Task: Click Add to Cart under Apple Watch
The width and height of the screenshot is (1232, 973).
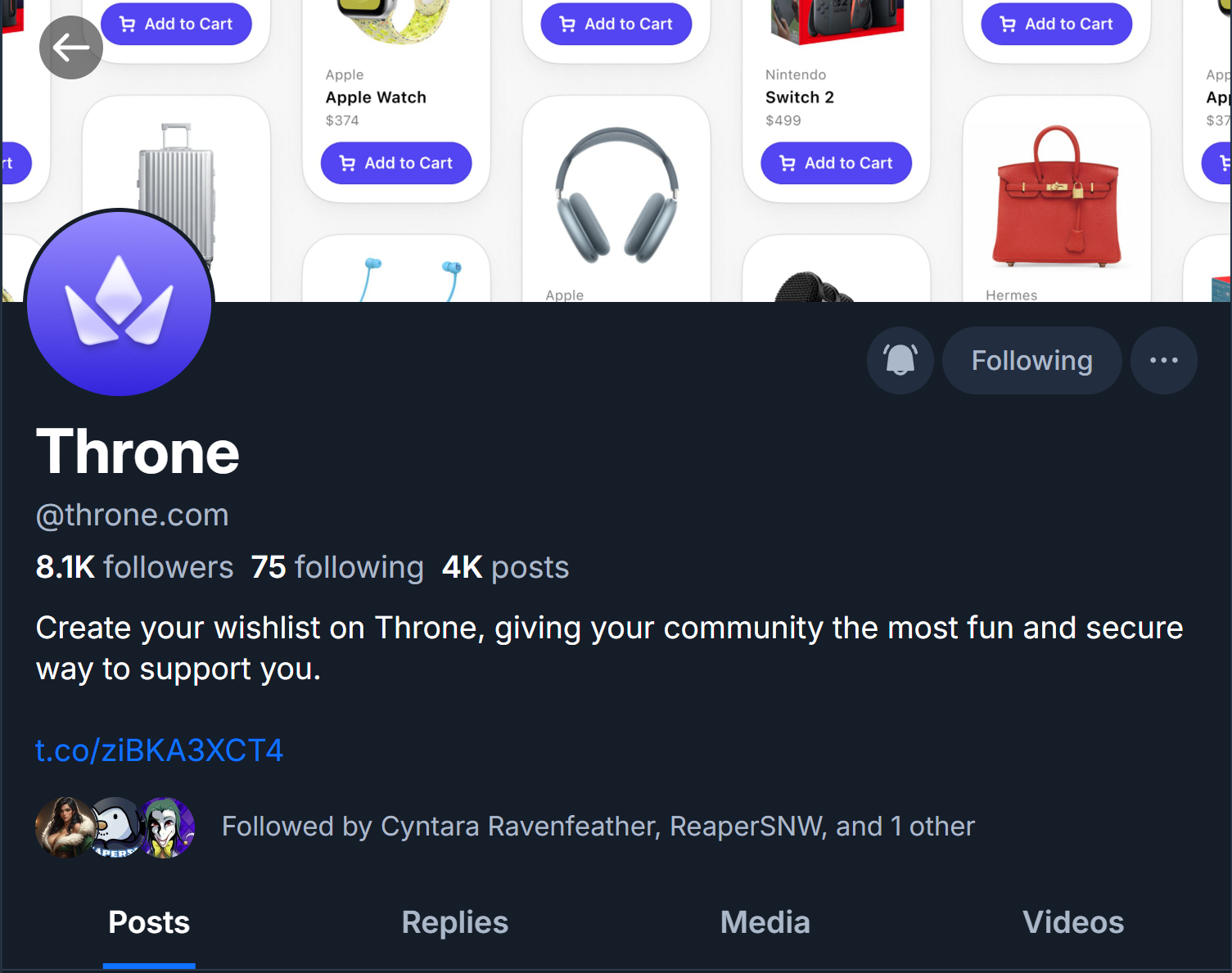Action: (x=396, y=163)
